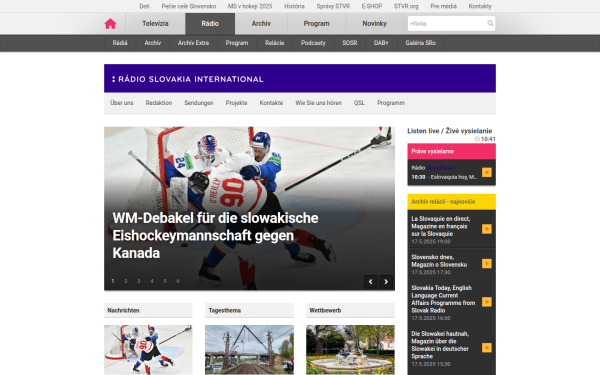The width and height of the screenshot is (600, 375).
Task: Jump to carousel slide 4
Action: point(152,281)
